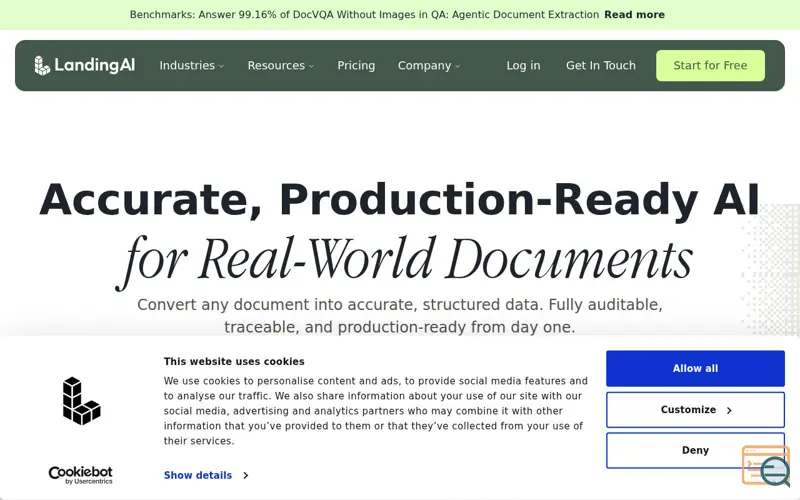Image resolution: width=800 pixels, height=500 pixels.
Task: Accept cookies with Allow all
Action: point(695,368)
